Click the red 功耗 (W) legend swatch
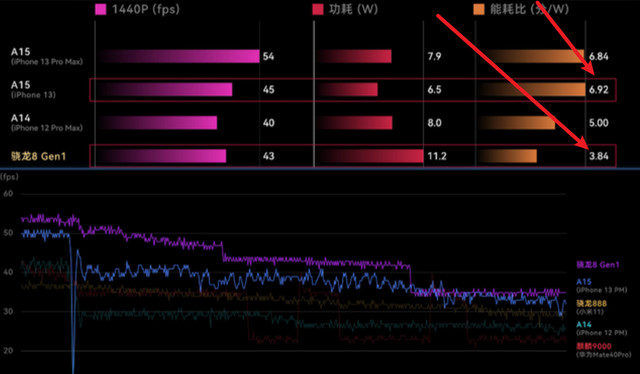The width and height of the screenshot is (640, 374). click(318, 9)
